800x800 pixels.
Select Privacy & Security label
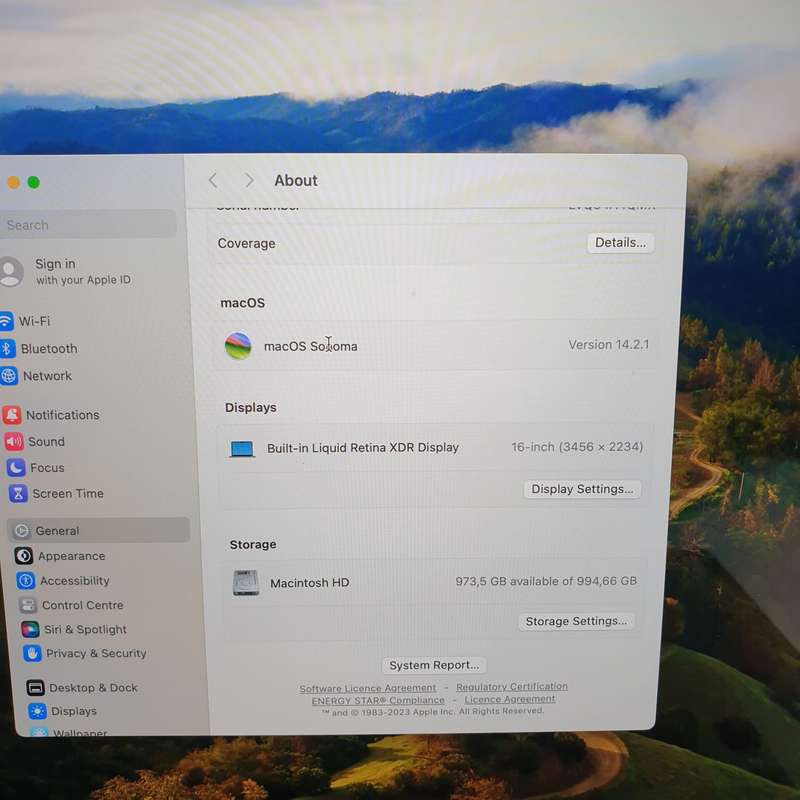(96, 653)
